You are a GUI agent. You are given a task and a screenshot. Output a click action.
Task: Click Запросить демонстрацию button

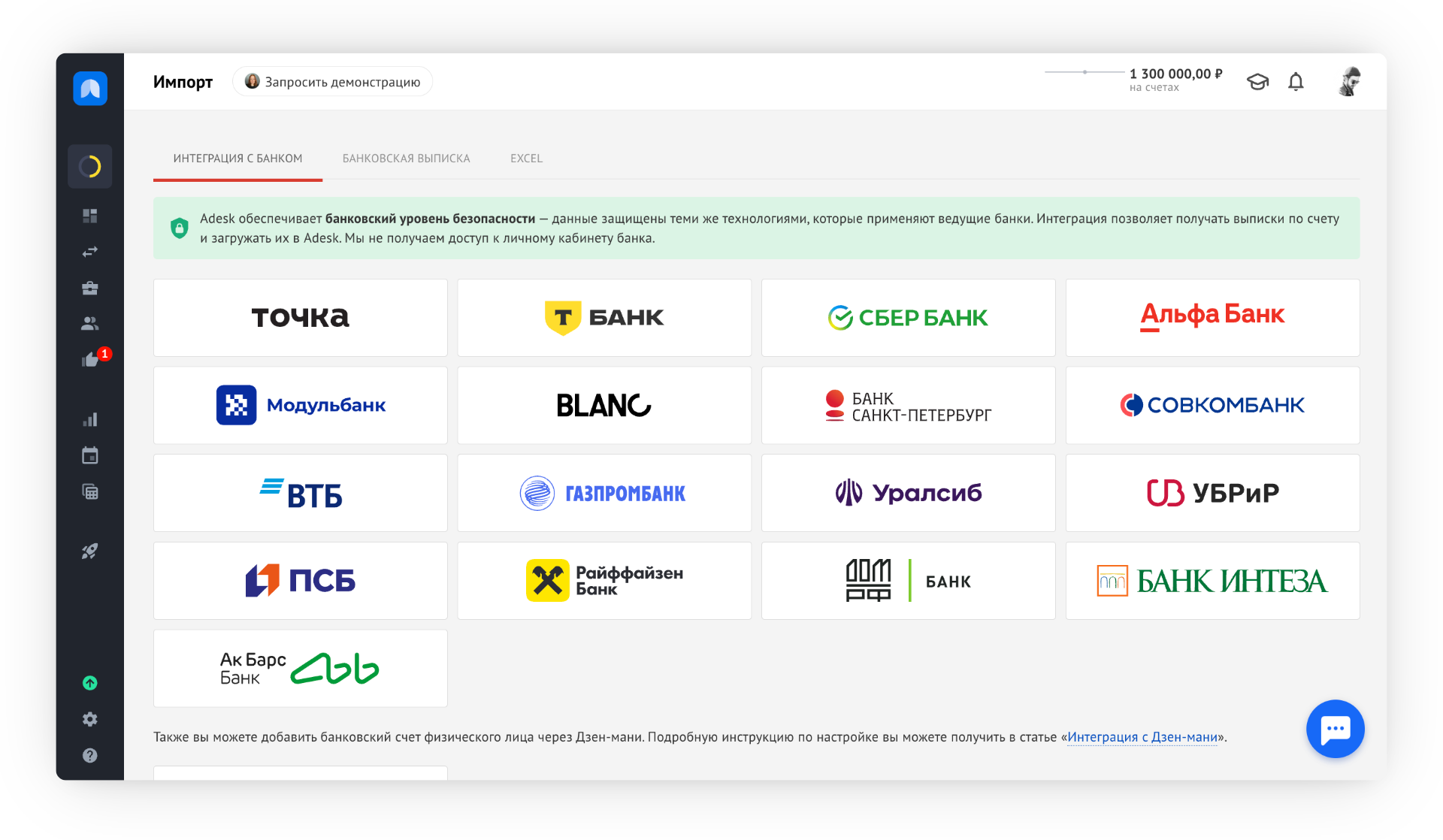coord(332,82)
